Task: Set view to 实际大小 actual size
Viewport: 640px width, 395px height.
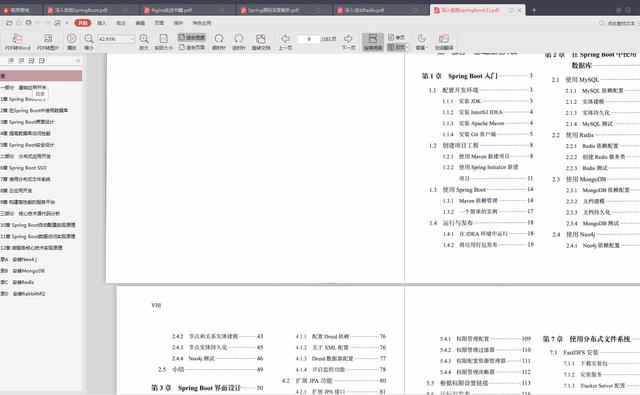Action: (164, 42)
